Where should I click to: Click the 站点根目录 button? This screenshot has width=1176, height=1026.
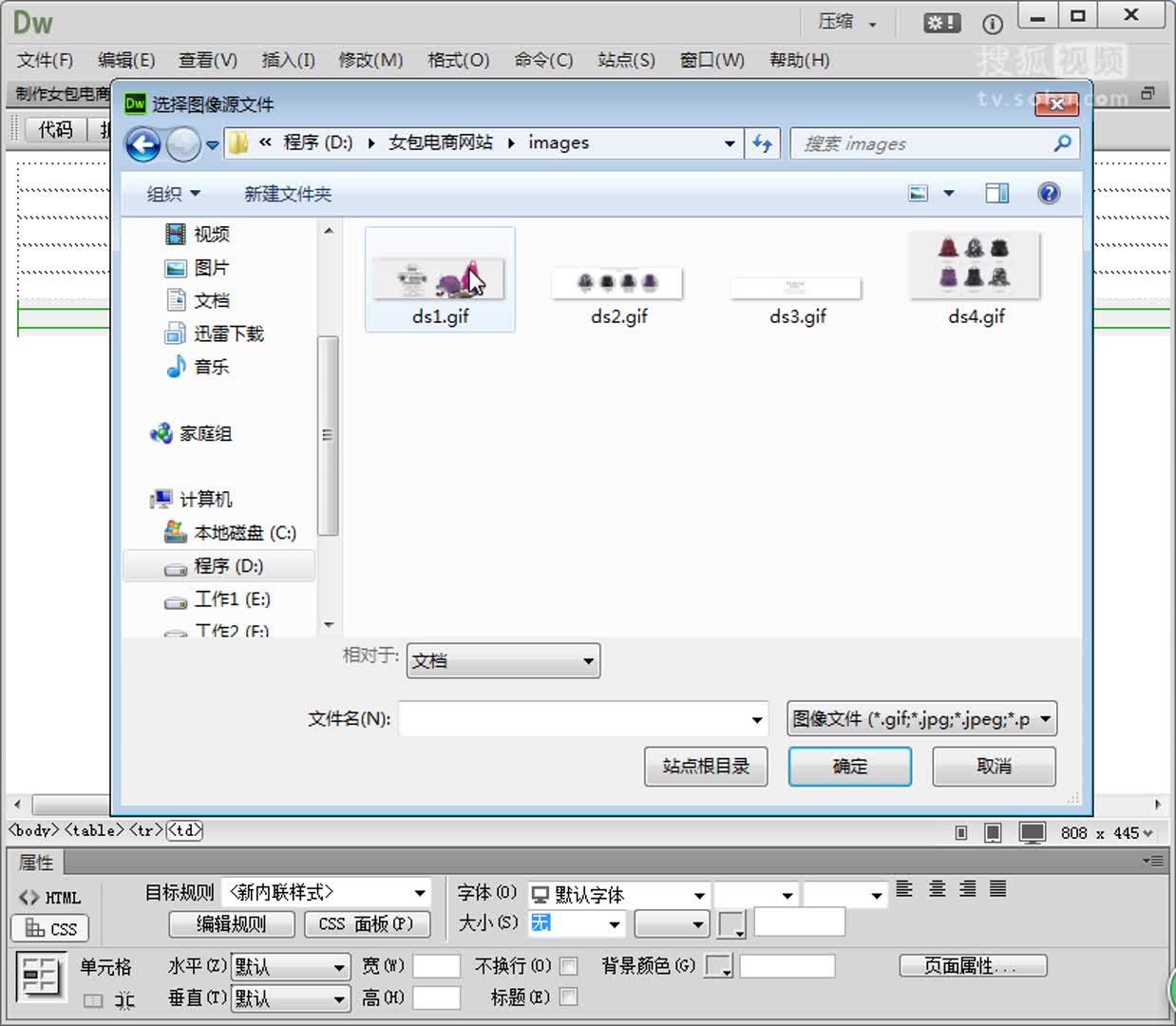coord(706,767)
